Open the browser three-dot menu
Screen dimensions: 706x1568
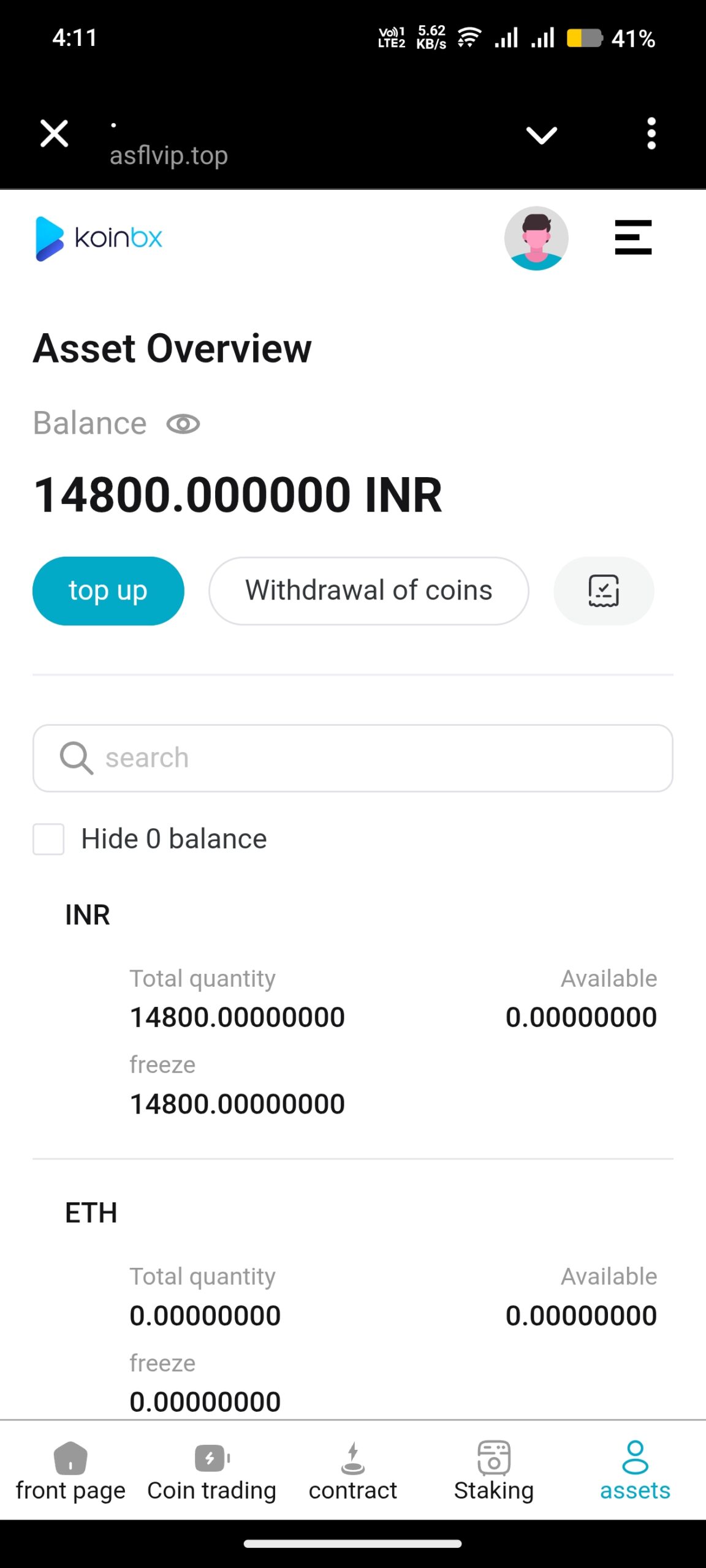pyautogui.click(x=651, y=134)
